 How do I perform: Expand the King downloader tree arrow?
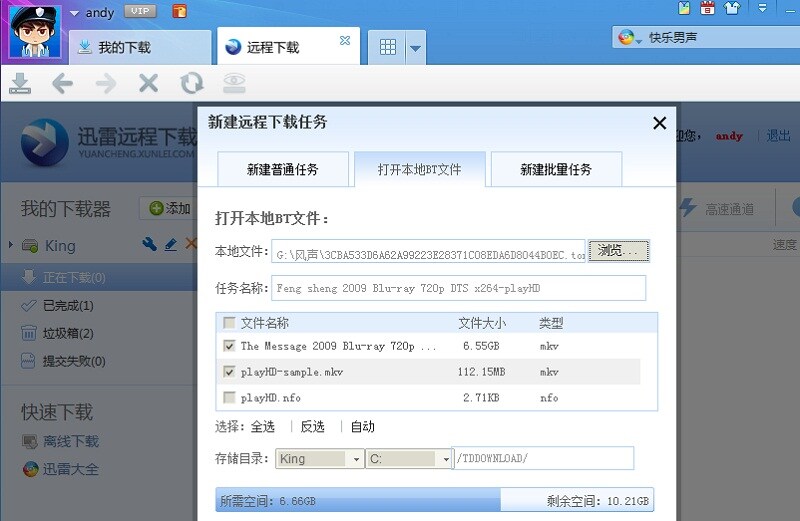11,245
